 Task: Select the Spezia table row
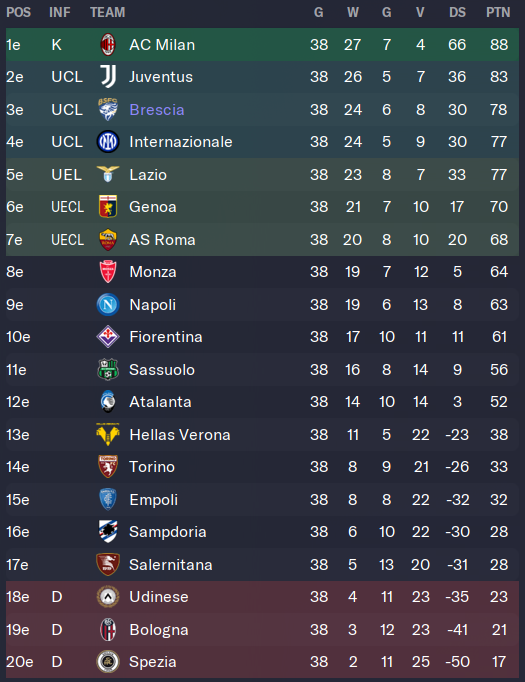pos(262,662)
